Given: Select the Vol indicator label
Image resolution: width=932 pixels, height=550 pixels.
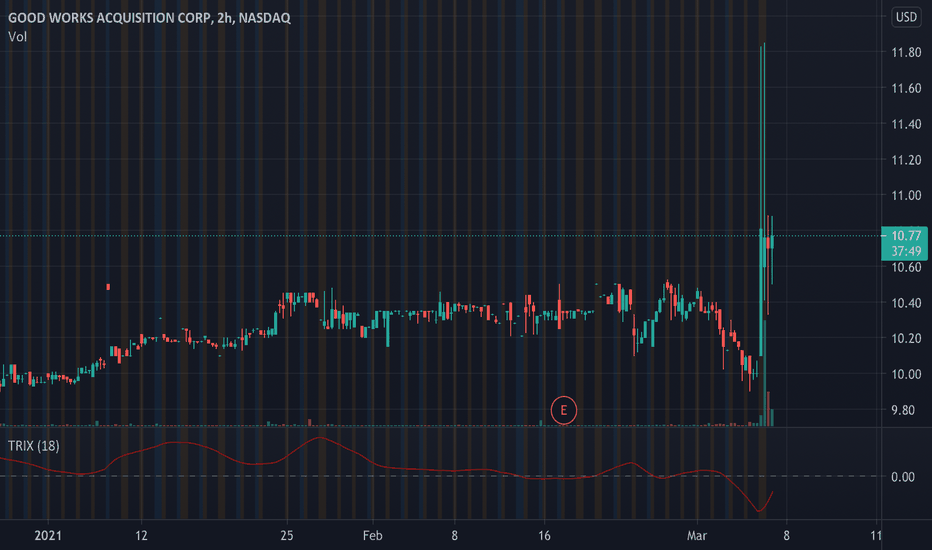Looking at the screenshot, I should coord(17,37).
